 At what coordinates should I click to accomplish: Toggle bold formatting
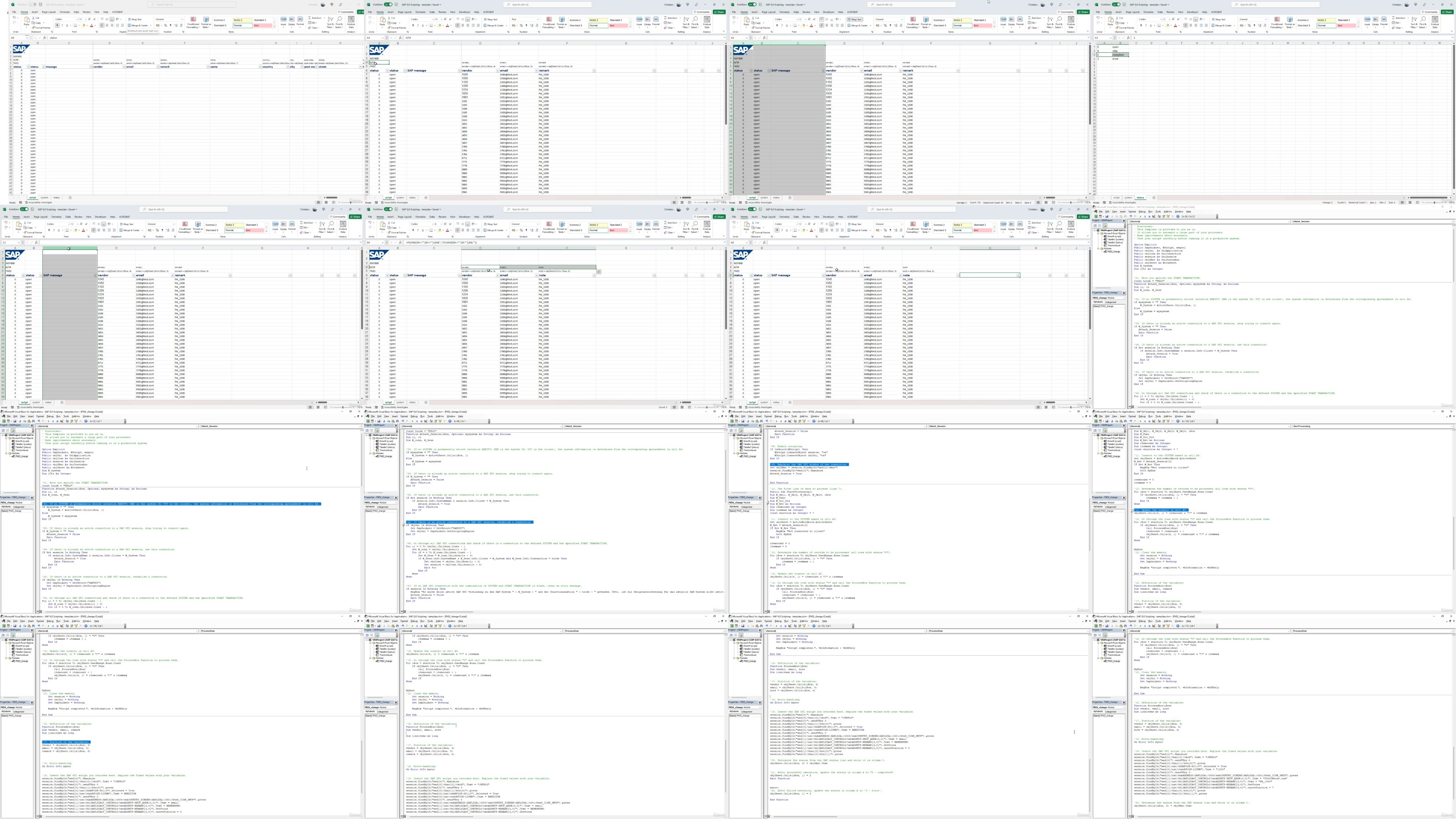[x=57, y=25]
